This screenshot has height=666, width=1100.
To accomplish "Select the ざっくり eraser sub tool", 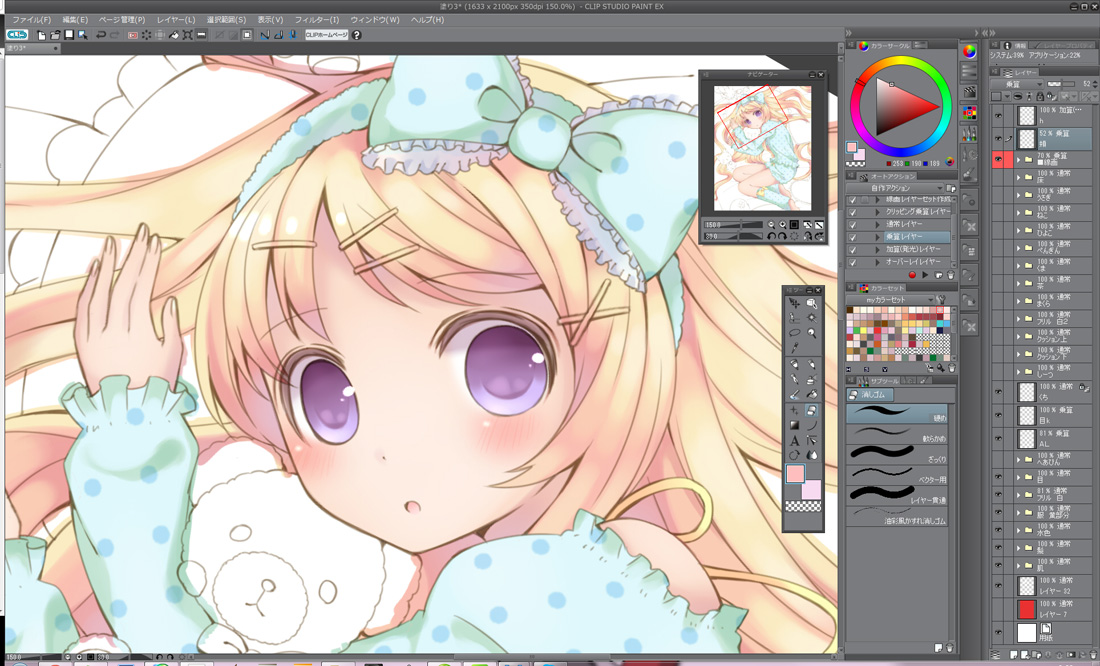I will (x=897, y=454).
